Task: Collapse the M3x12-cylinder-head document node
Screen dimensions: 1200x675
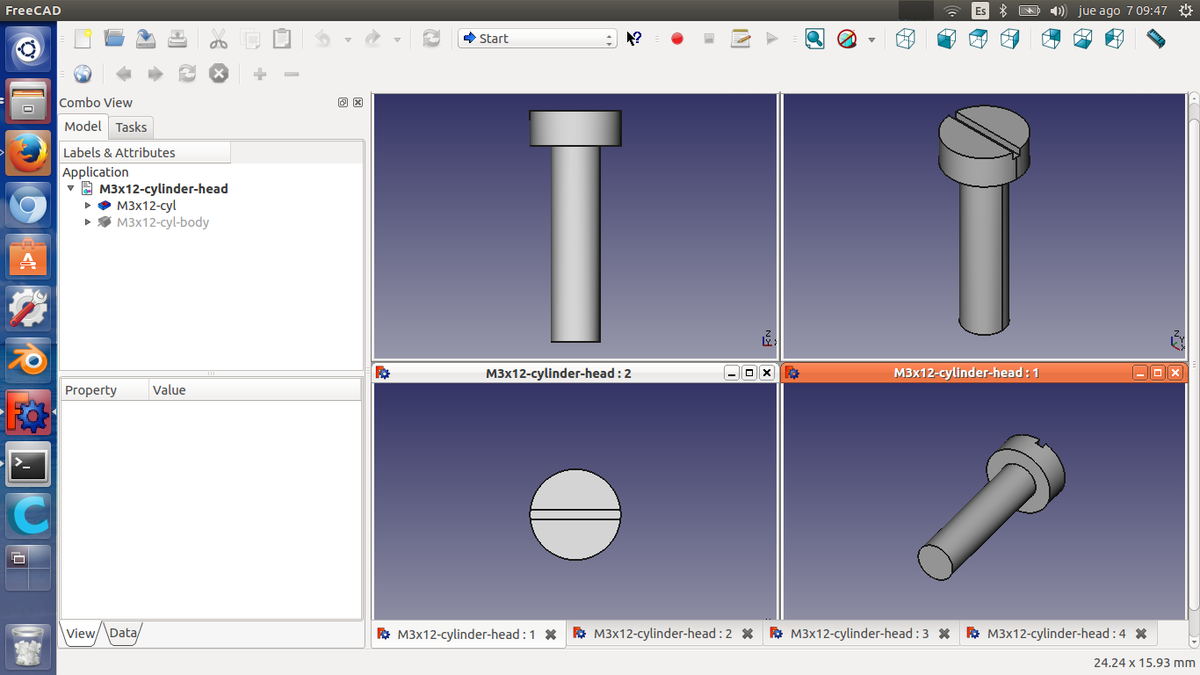Action: pos(71,189)
